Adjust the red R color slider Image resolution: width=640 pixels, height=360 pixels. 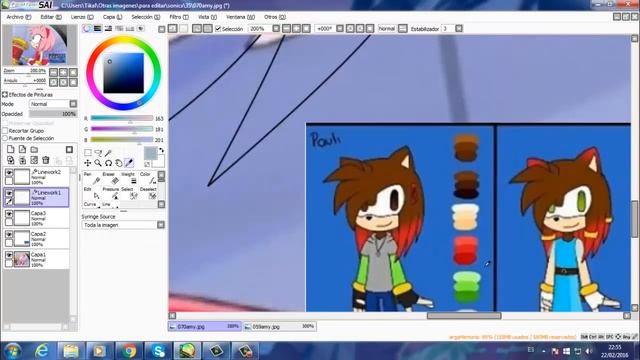coord(122,118)
